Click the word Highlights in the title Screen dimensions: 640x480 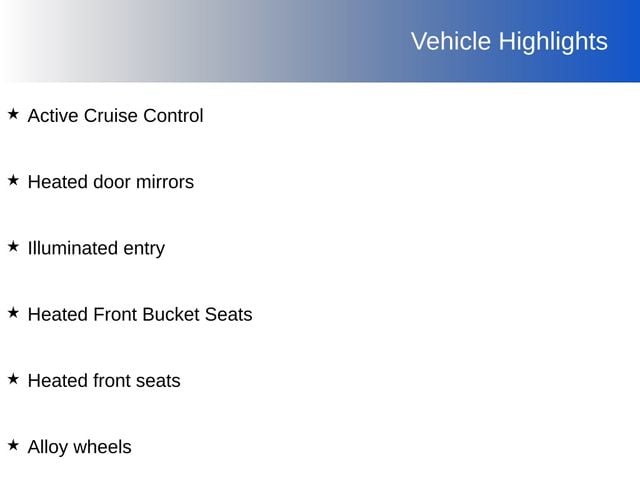pyautogui.click(x=553, y=41)
